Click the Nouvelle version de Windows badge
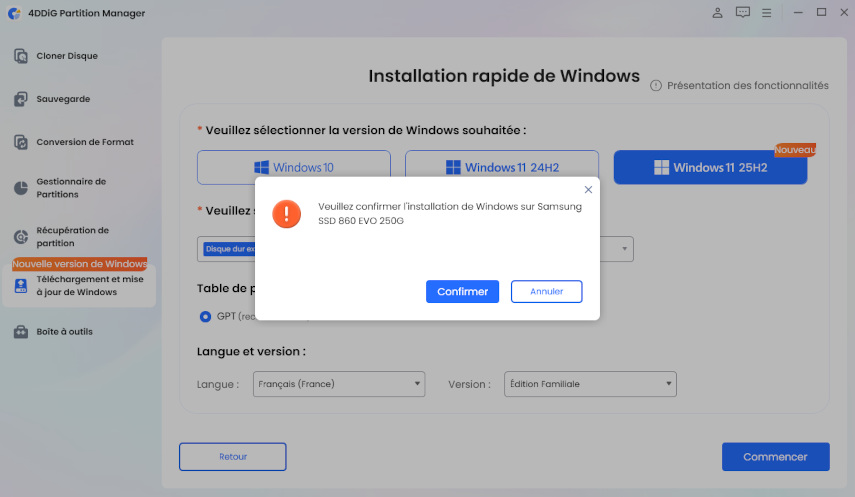Viewport: 855px width, 497px height. point(80,264)
